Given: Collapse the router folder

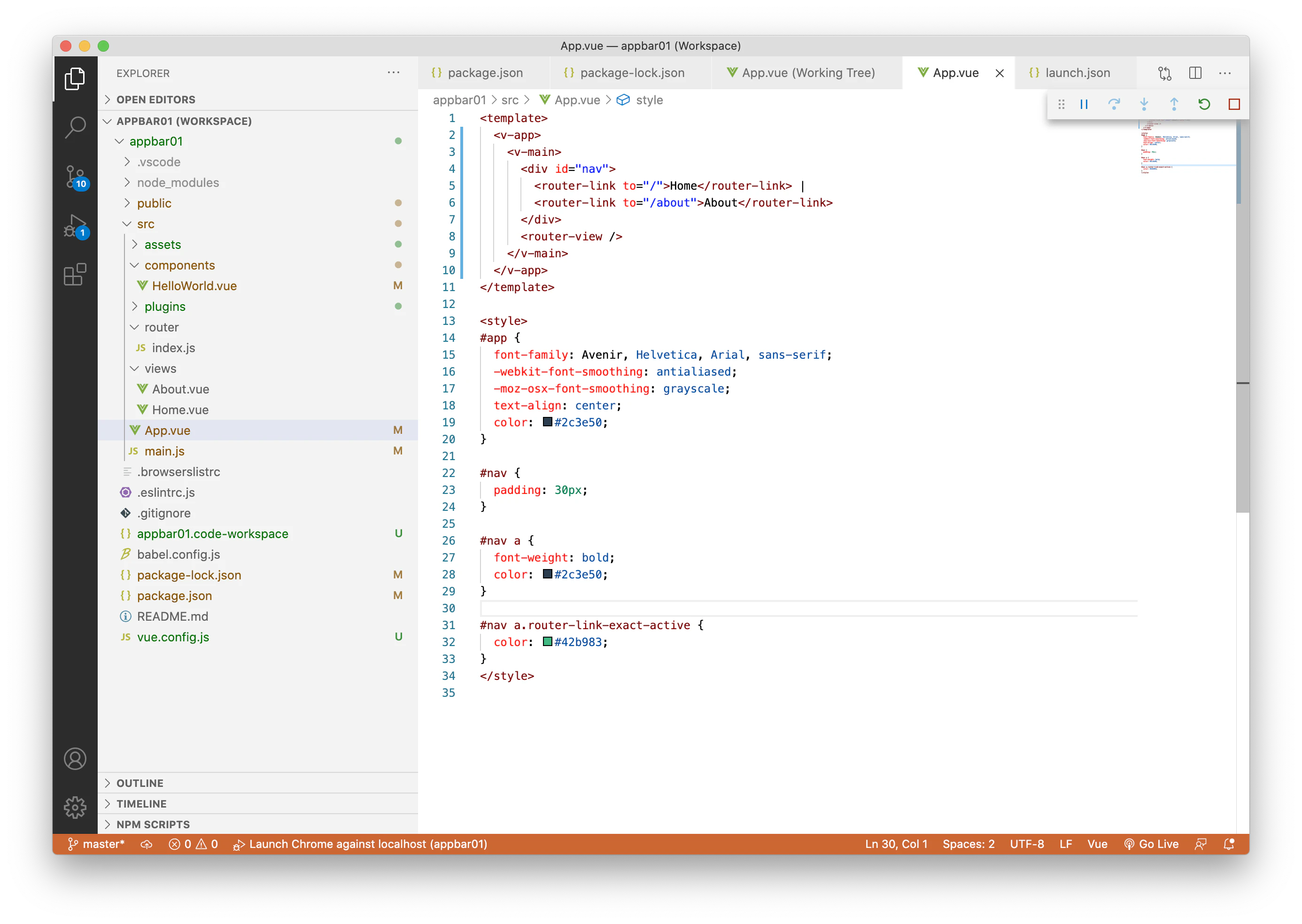Looking at the screenshot, I should pyautogui.click(x=161, y=327).
